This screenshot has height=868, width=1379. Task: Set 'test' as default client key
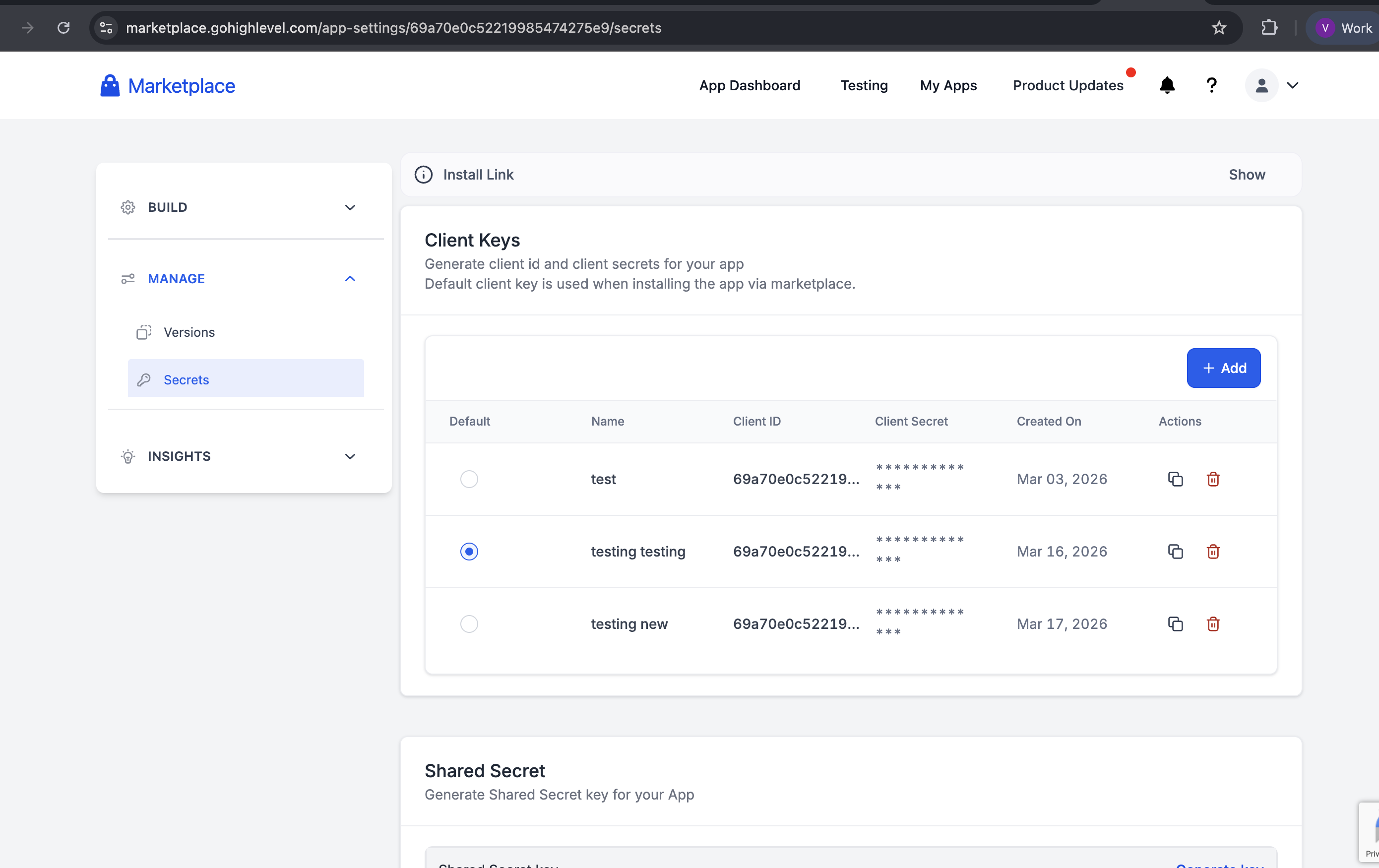[x=469, y=479]
